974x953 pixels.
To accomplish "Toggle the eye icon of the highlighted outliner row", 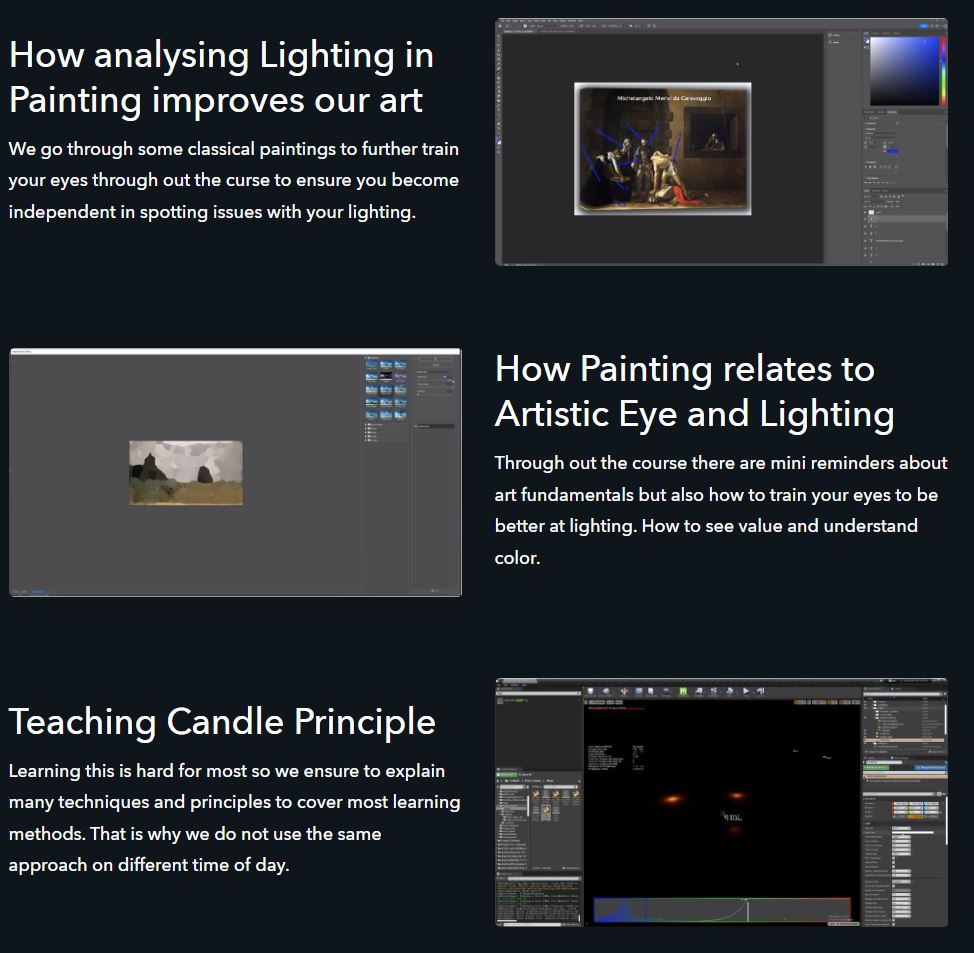I will click(x=866, y=741).
